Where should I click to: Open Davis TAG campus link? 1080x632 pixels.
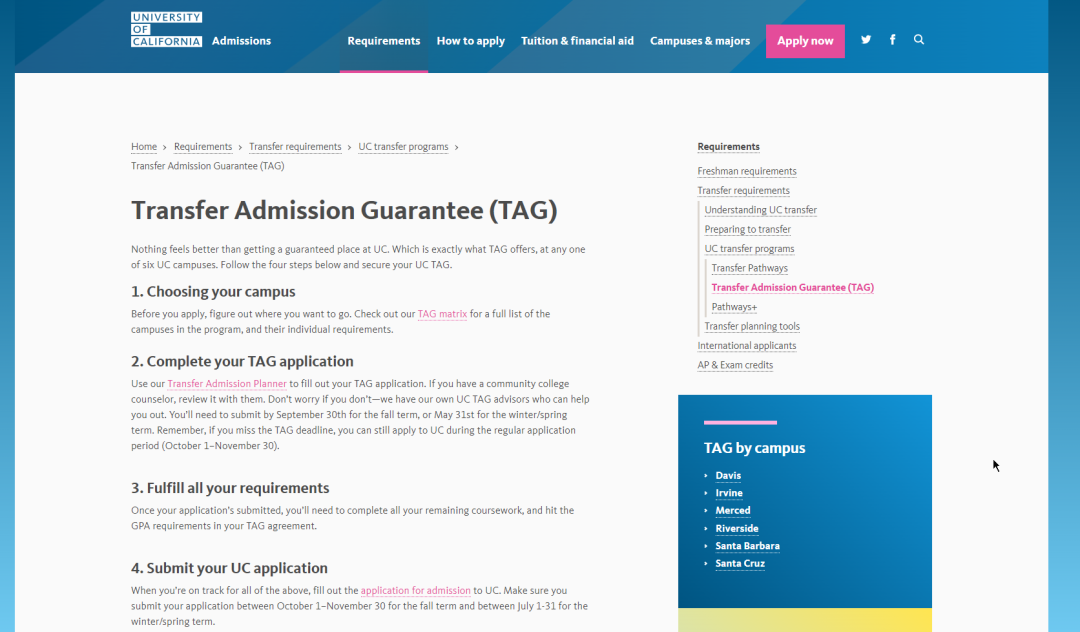click(x=728, y=476)
